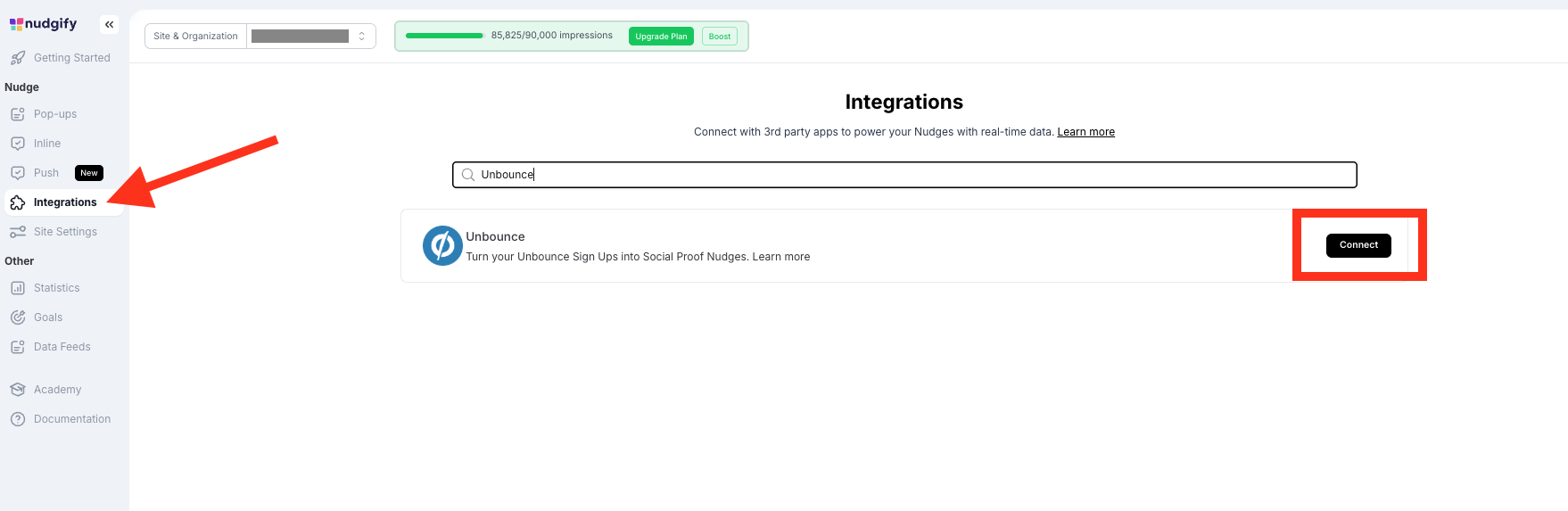Go to Inline nudges
The height and width of the screenshot is (511, 1568).
[x=47, y=144]
